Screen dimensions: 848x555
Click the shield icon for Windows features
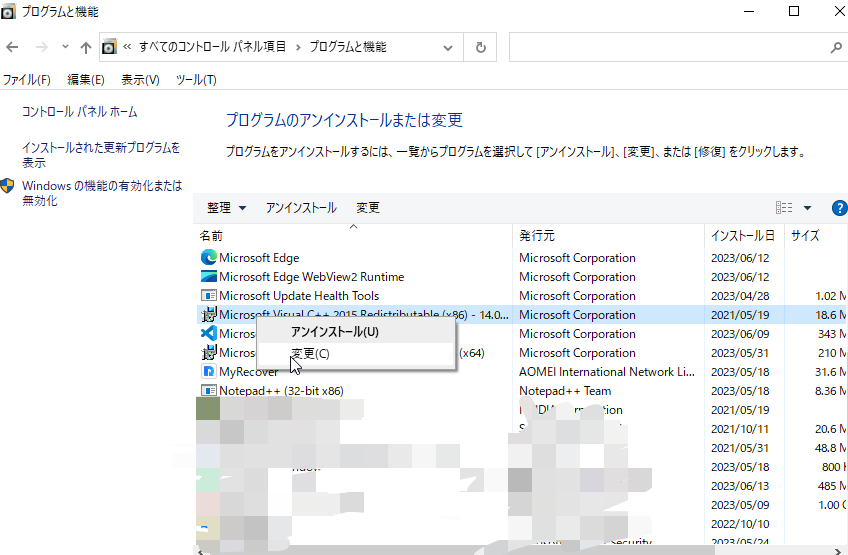(7, 186)
